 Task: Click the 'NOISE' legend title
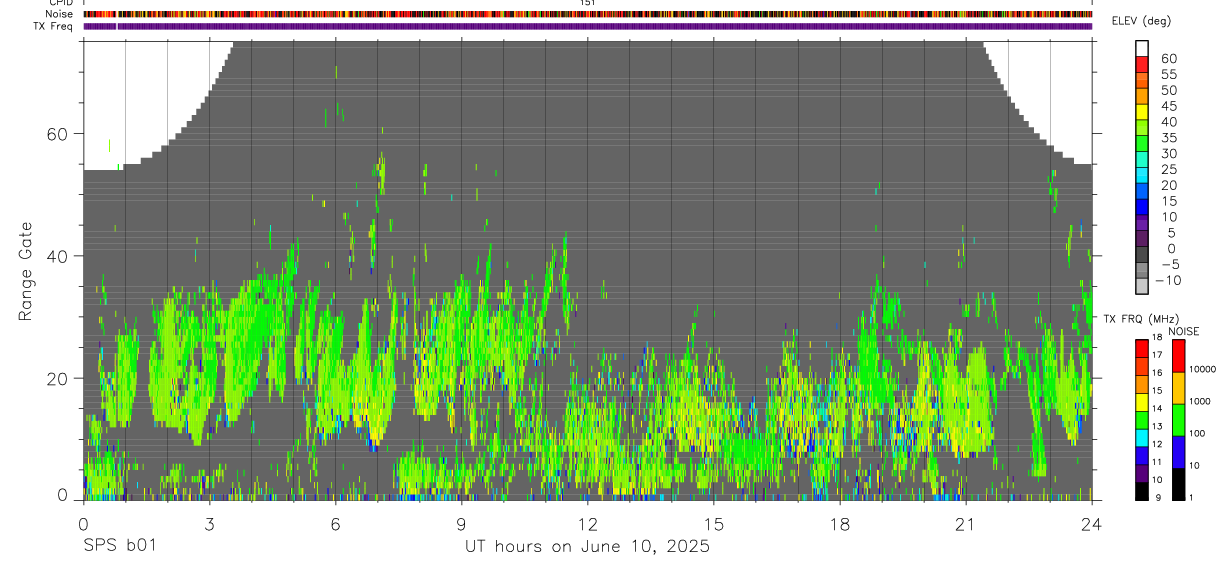pos(1183,331)
